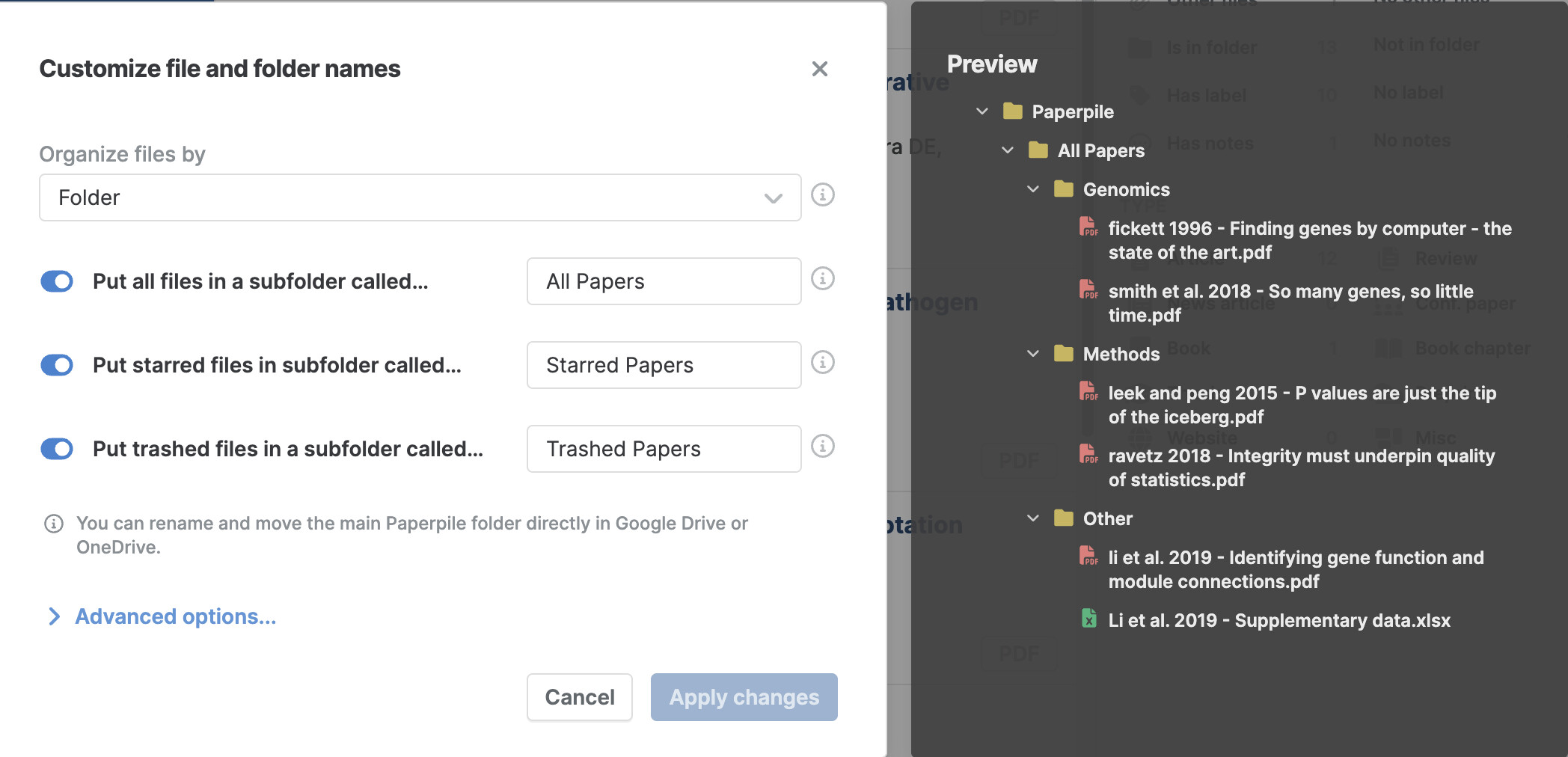Click info icon beside Starred Papers field
1568x757 pixels.
[823, 363]
